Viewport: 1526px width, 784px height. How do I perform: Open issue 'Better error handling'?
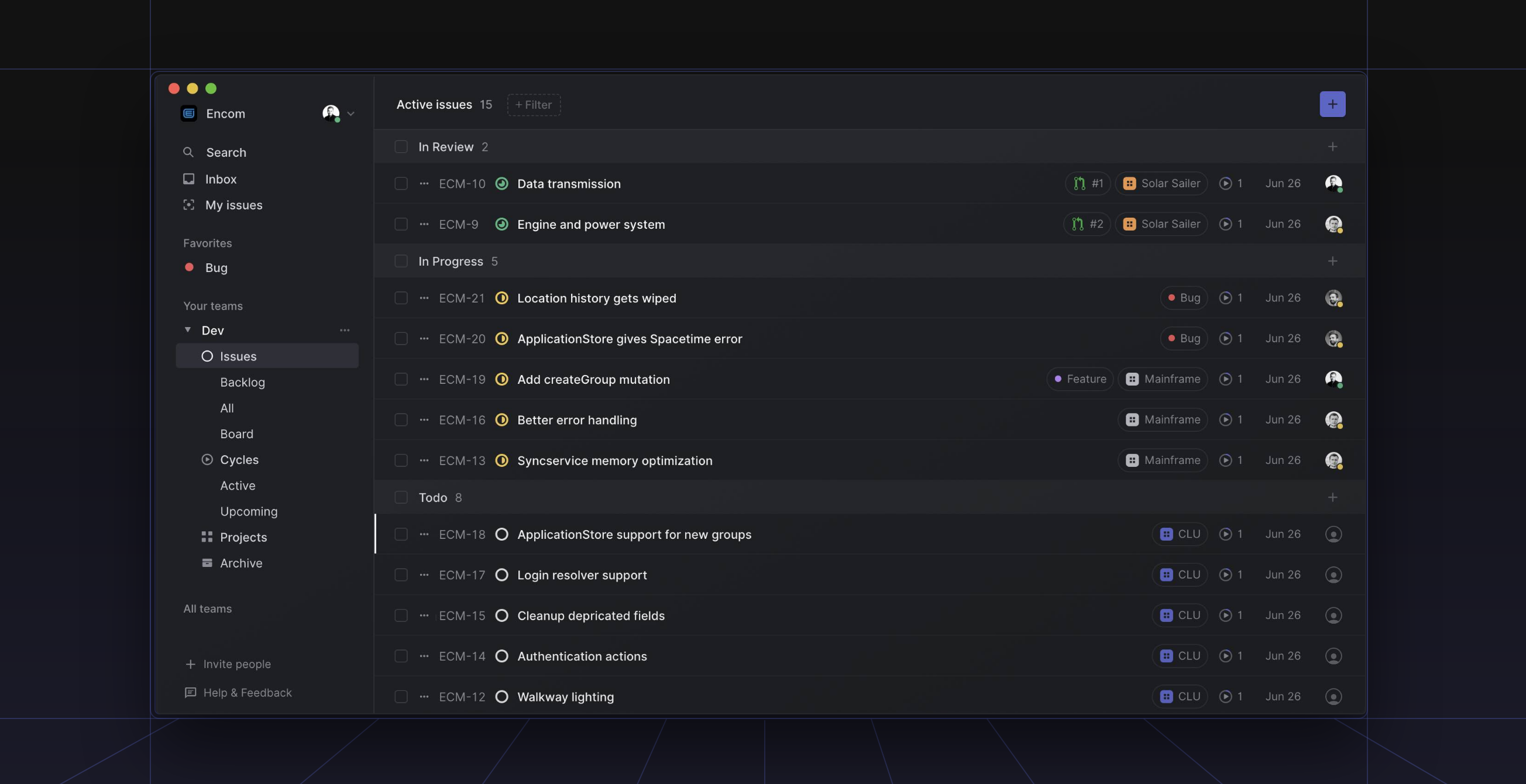pos(577,420)
